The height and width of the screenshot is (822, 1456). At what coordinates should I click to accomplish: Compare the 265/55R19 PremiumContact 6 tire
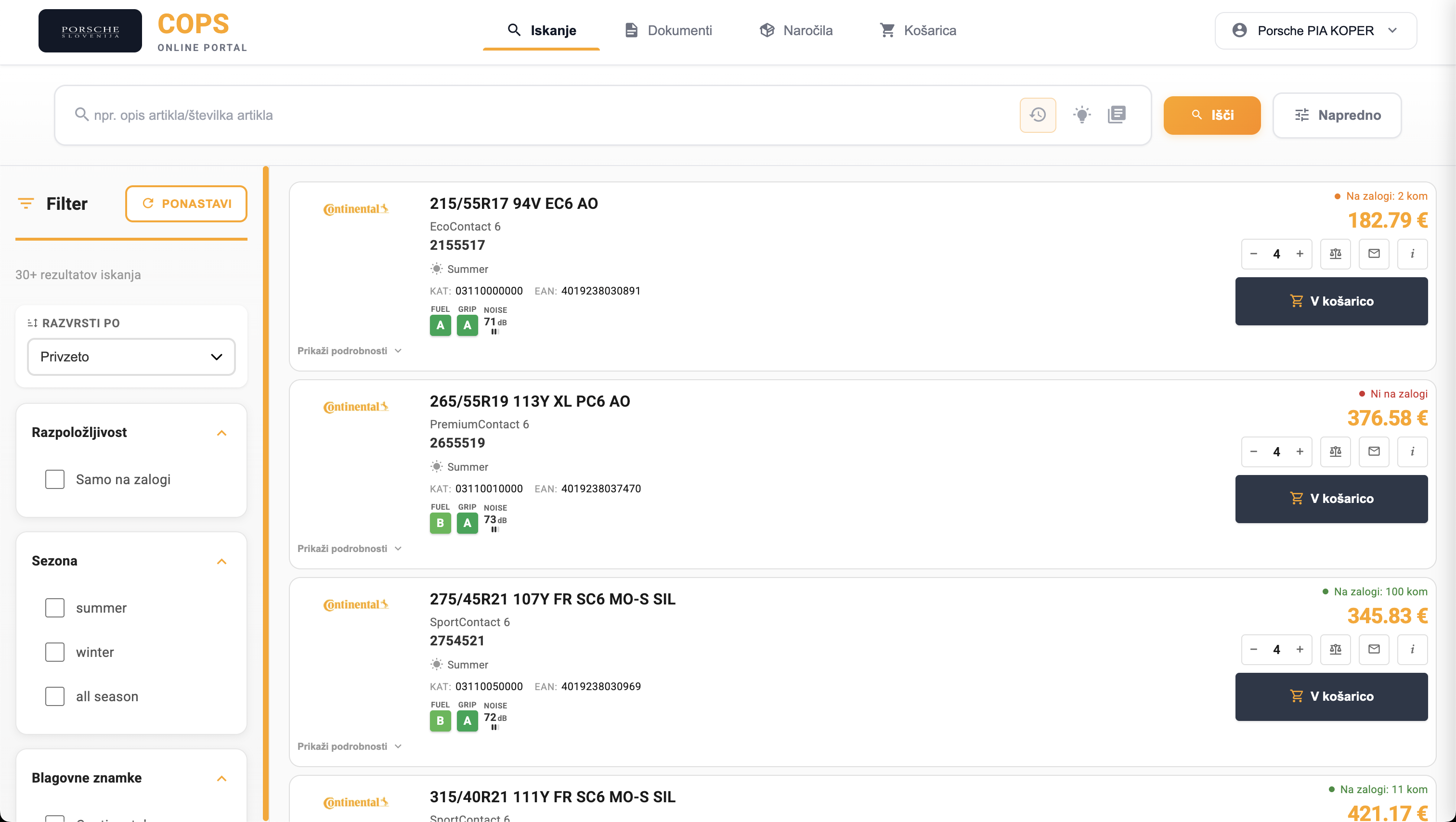pos(1336,451)
